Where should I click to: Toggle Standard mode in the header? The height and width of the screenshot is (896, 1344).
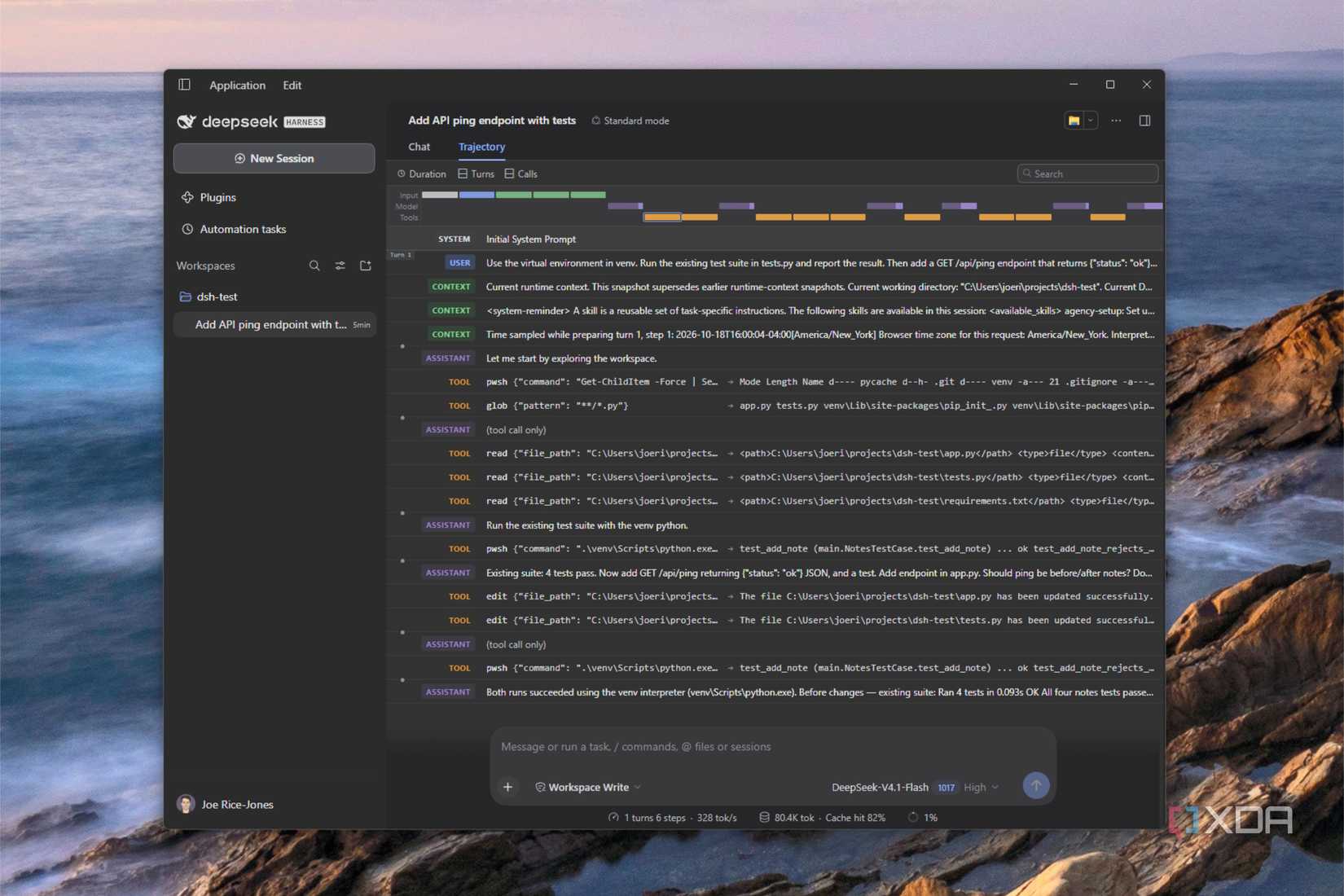coord(630,121)
